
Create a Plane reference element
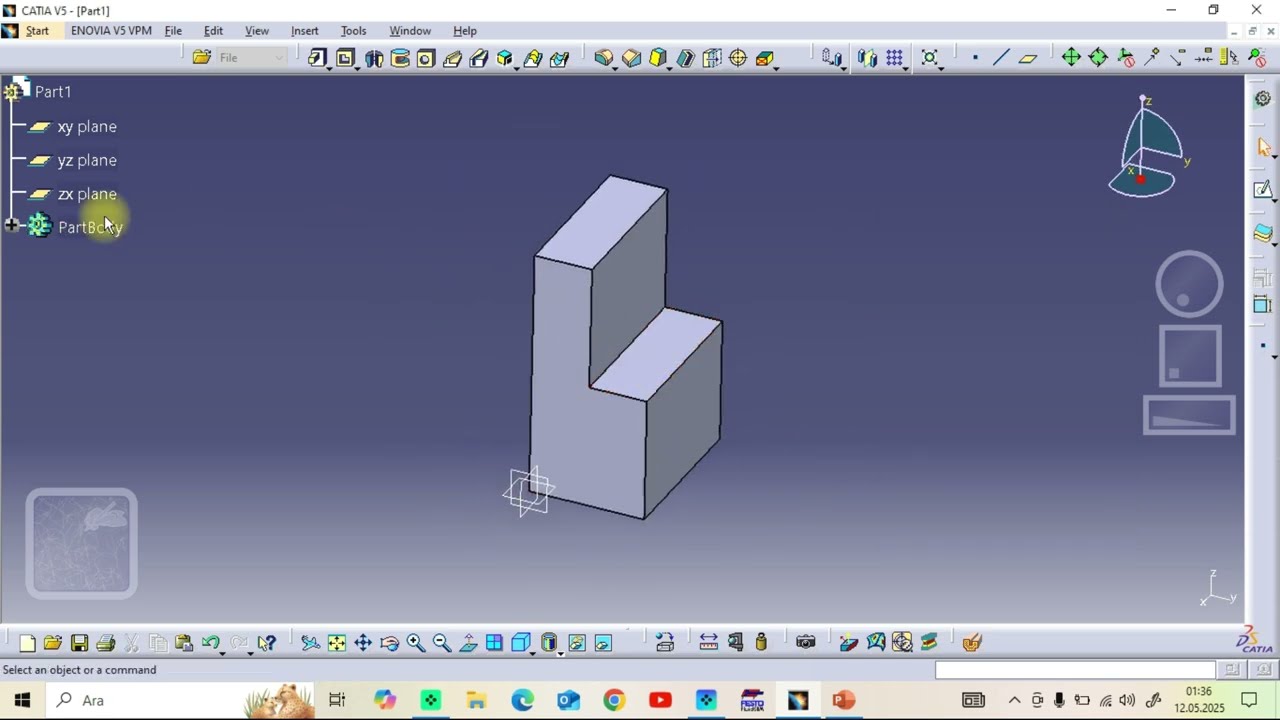point(1027,58)
